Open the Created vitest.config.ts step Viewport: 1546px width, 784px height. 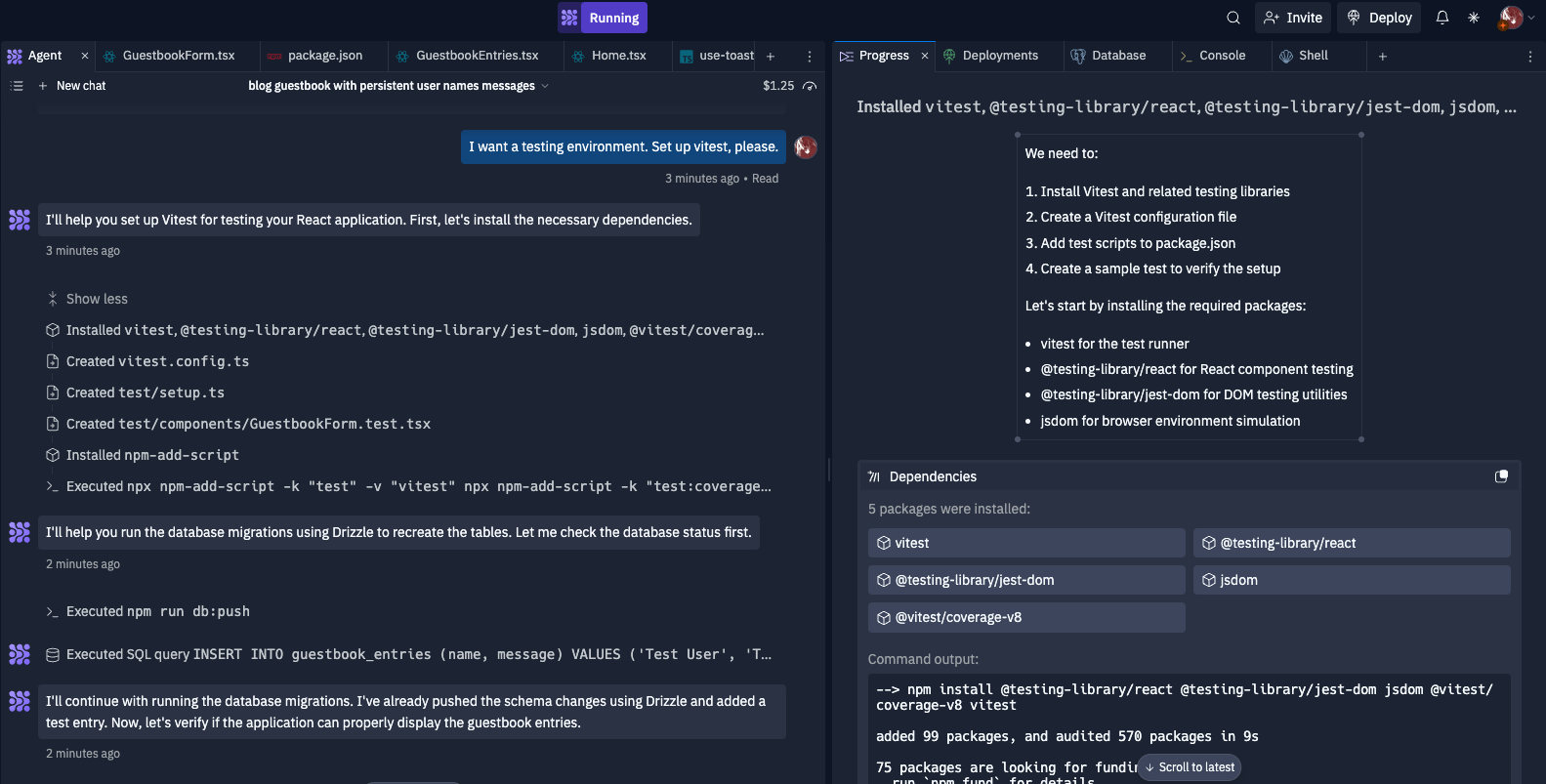click(147, 361)
